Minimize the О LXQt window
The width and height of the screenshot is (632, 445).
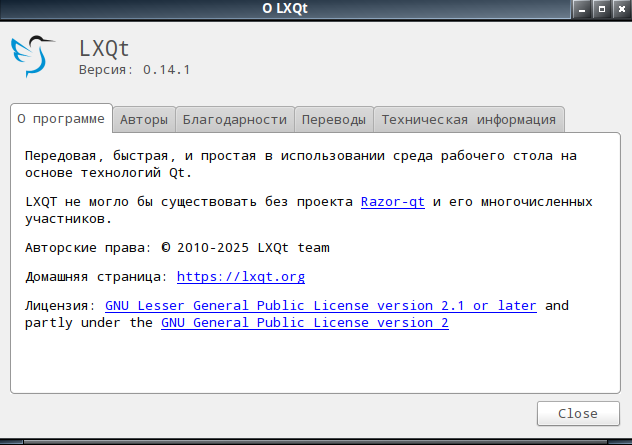click(582, 9)
